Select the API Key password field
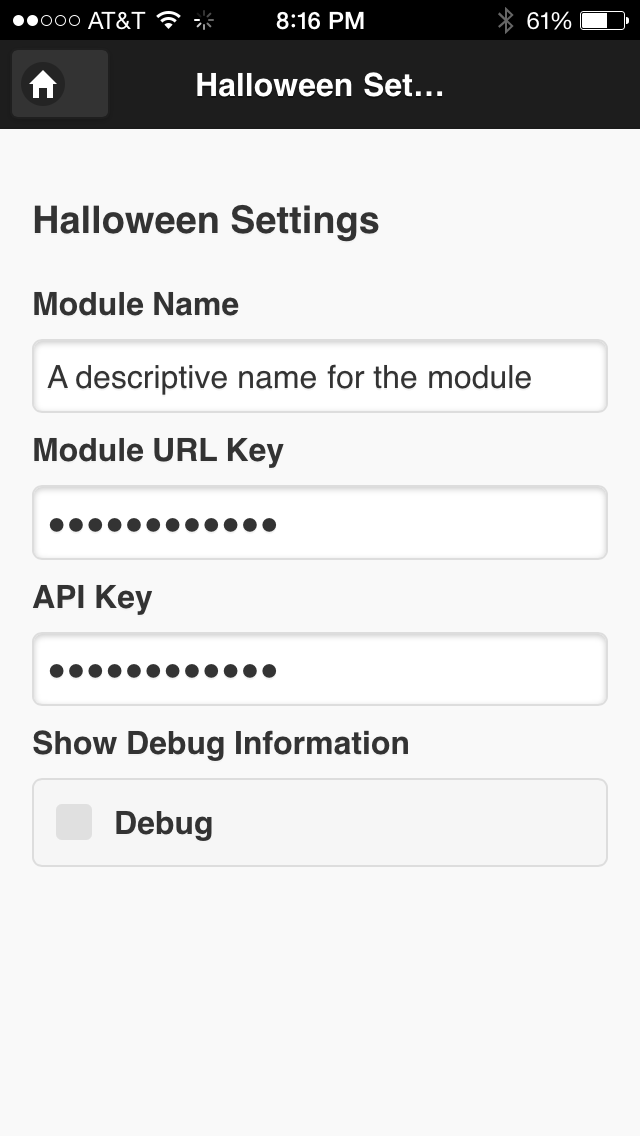This screenshot has width=640, height=1136. pos(320,669)
